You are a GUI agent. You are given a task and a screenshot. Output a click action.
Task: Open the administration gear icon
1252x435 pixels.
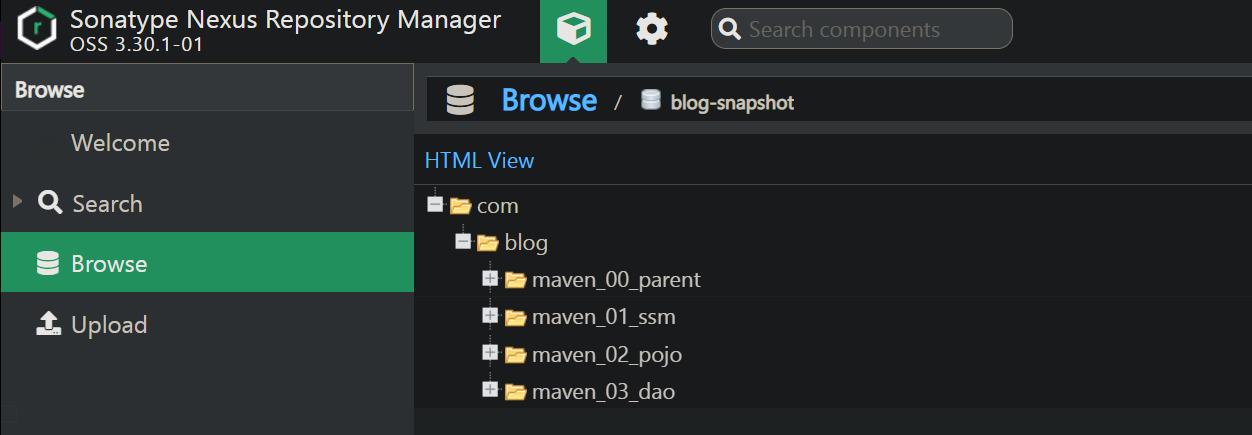652,30
